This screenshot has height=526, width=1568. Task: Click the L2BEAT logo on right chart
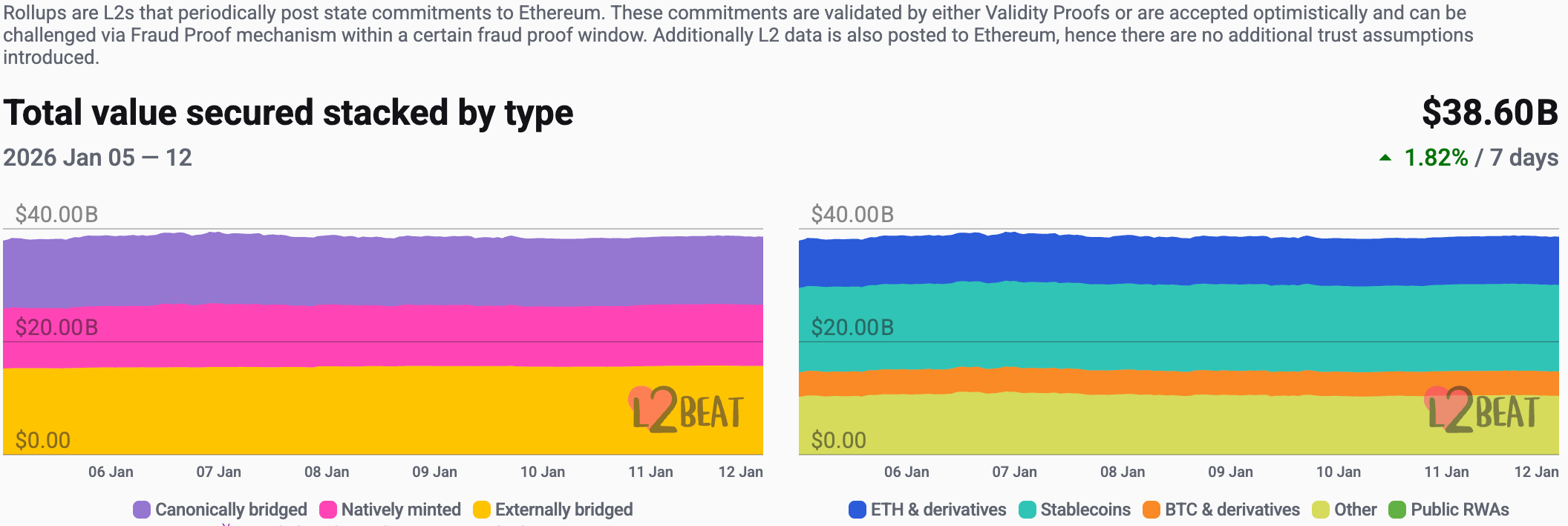1482,410
